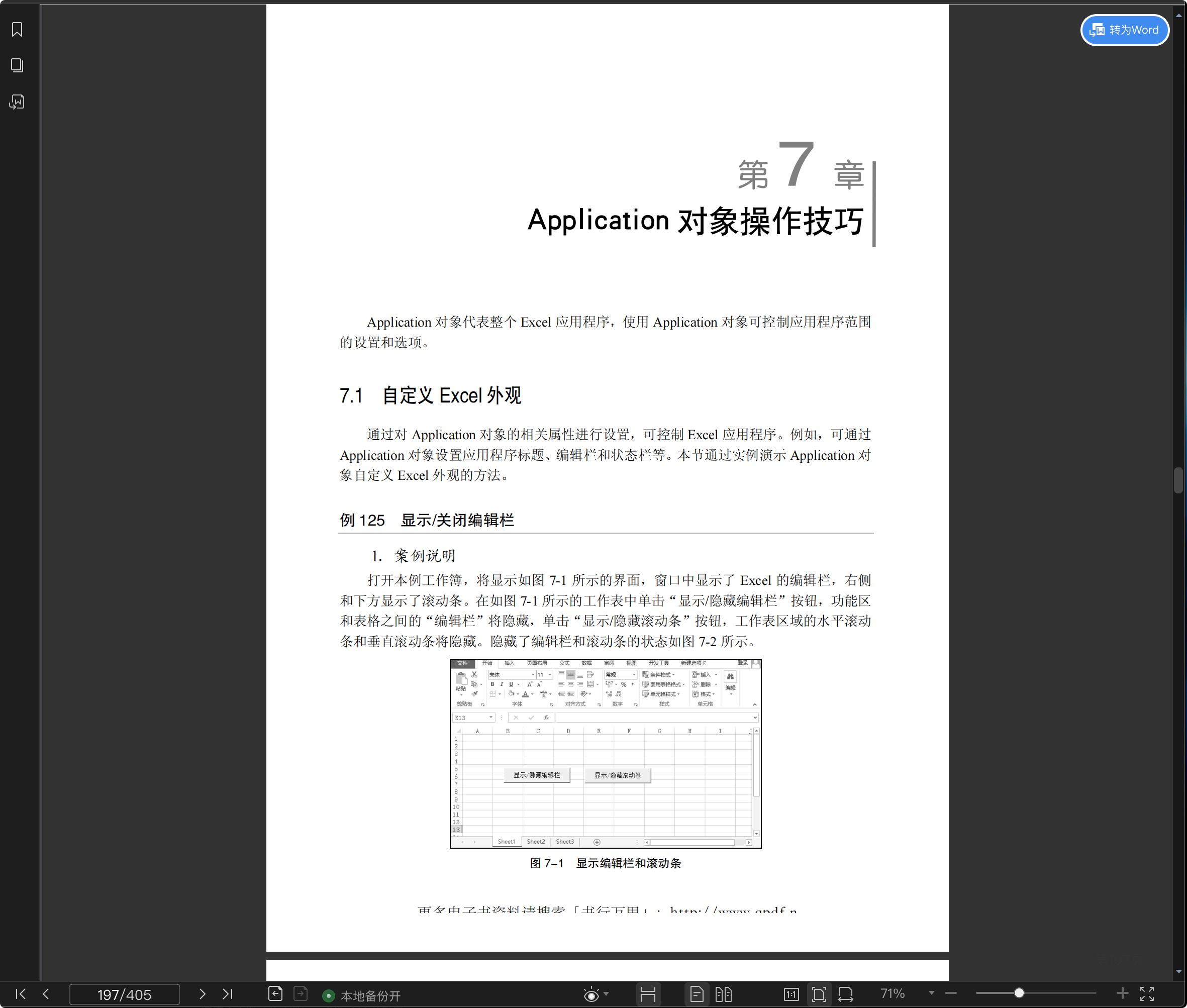Click the go back view icon
The image size is (1187, 1008).
tap(275, 994)
